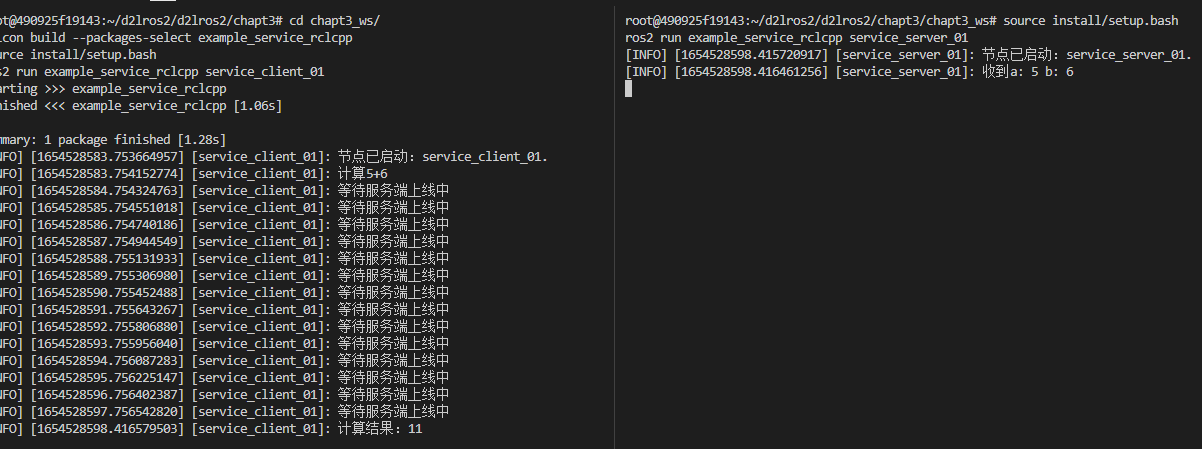The width and height of the screenshot is (1202, 449).
Task: Click the '计算结果: 11' result line
Action: [380, 429]
